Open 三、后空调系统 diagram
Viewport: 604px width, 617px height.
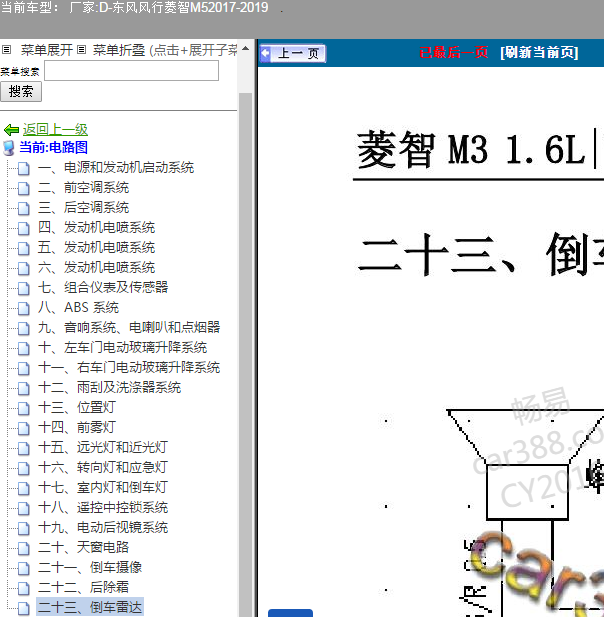click(x=83, y=208)
